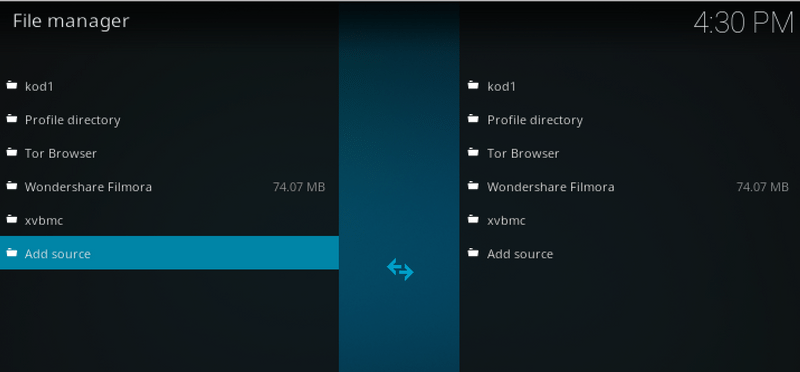Open xvbmc folder in the right pane
800x372 pixels.
pyautogui.click(x=630, y=220)
